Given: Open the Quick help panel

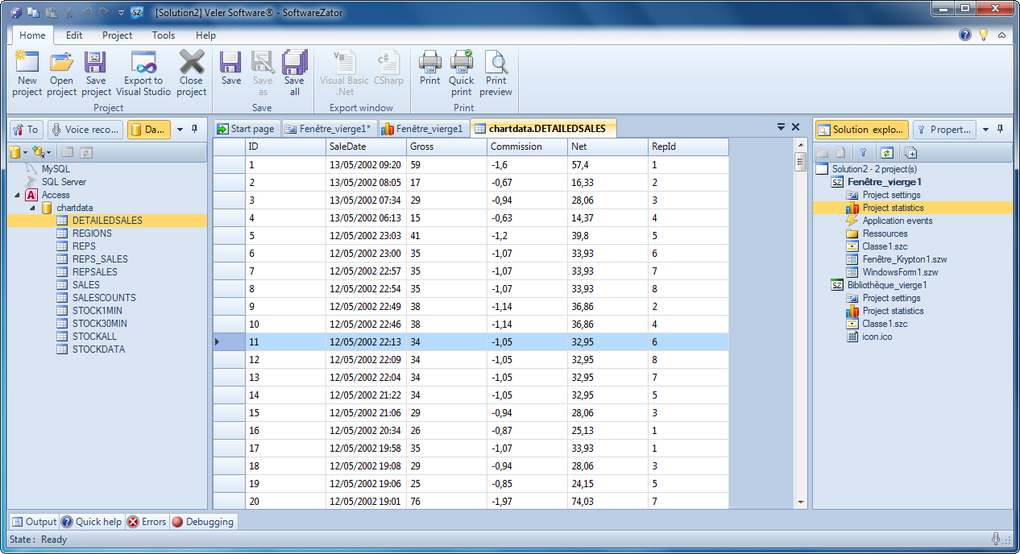Looking at the screenshot, I should [x=92, y=521].
